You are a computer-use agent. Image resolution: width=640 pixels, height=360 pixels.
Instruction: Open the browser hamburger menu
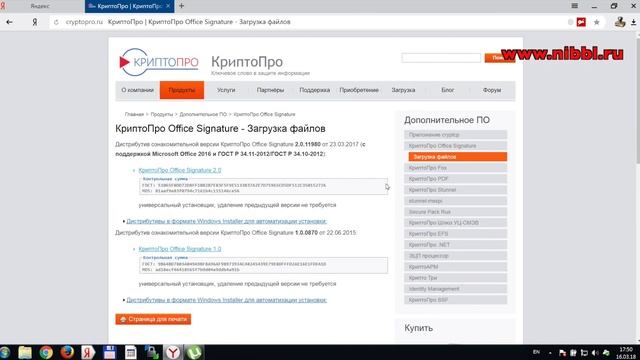574,6
